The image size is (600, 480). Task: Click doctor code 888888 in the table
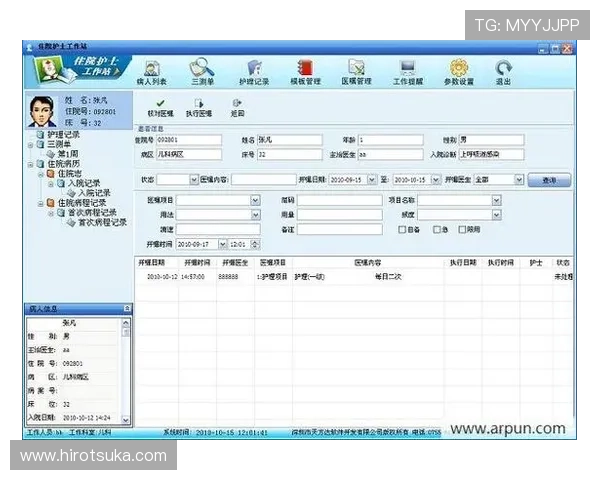[228, 276]
